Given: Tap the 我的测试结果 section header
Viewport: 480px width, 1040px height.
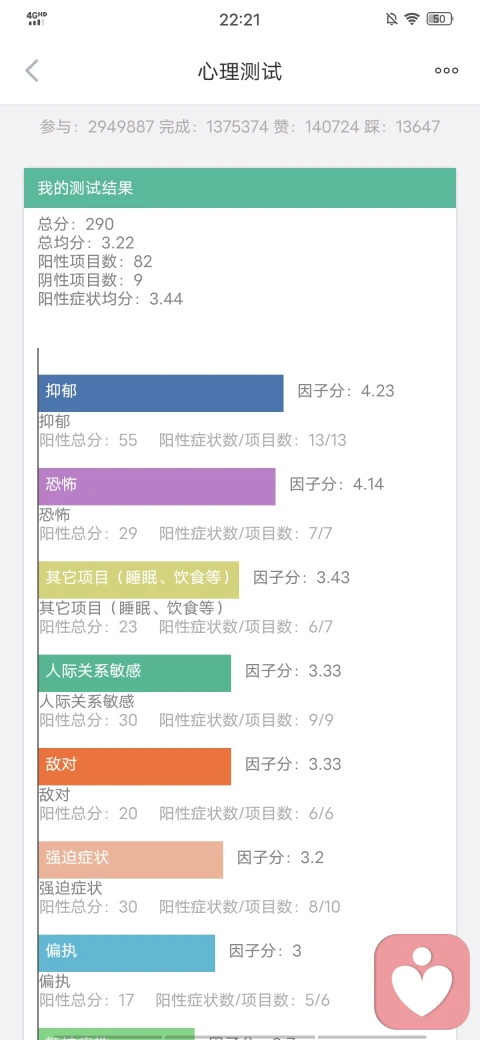Looking at the screenshot, I should point(240,188).
